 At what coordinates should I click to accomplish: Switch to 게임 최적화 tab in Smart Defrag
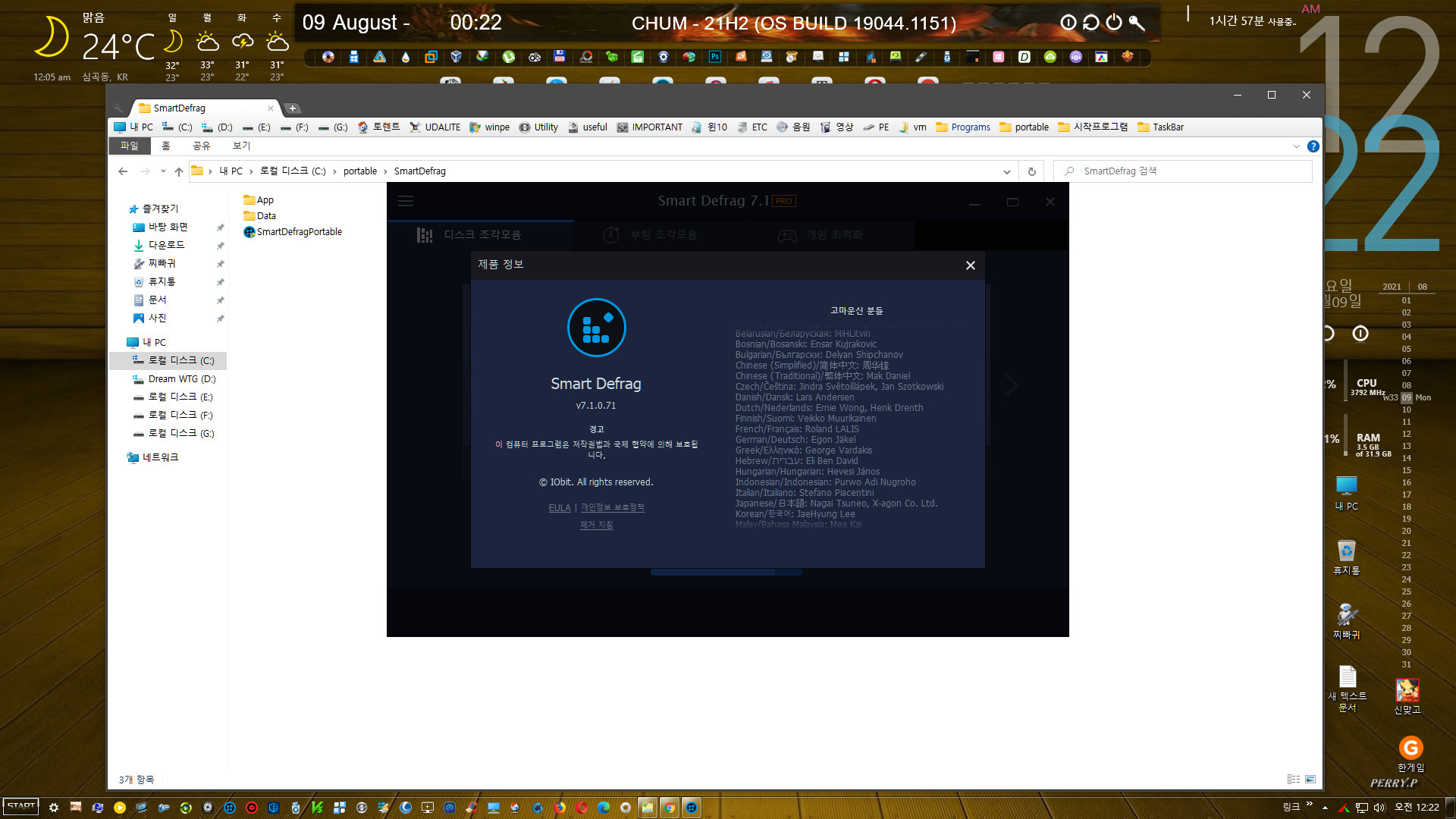833,235
